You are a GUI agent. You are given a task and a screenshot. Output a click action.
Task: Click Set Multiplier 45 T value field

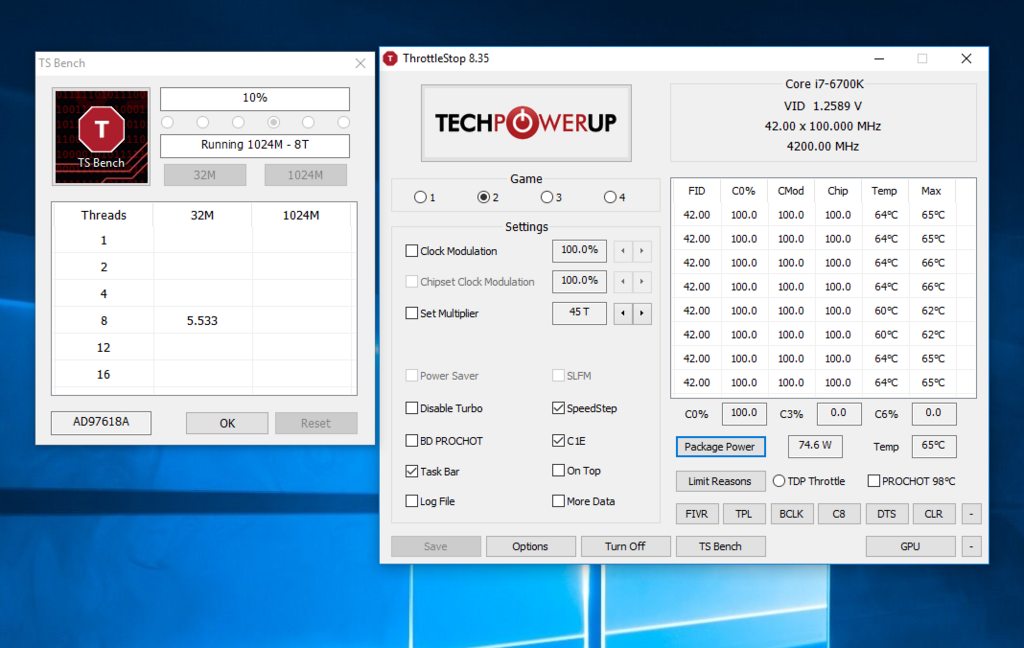tap(579, 313)
